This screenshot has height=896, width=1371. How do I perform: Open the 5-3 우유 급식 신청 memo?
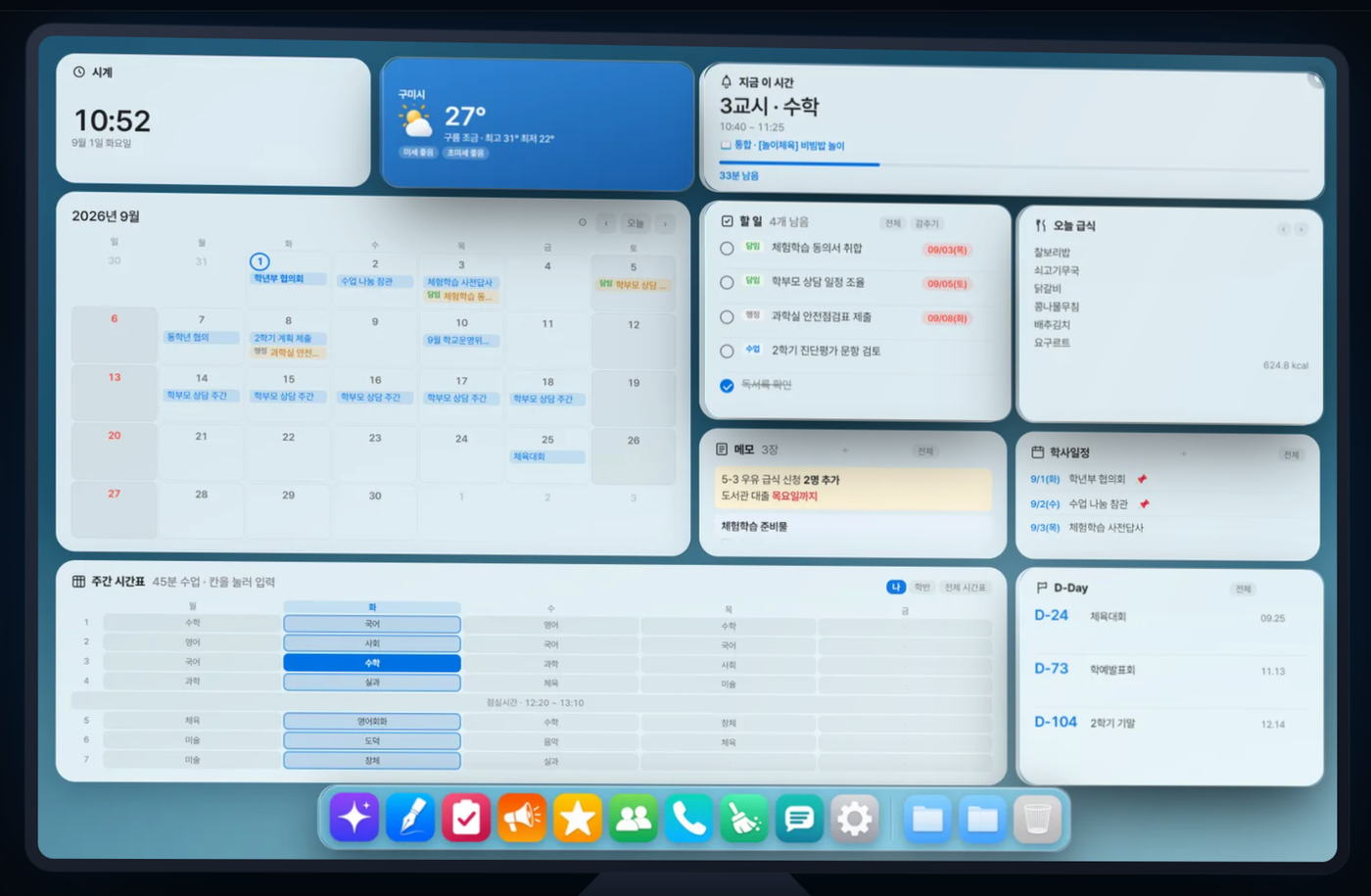pos(853,488)
